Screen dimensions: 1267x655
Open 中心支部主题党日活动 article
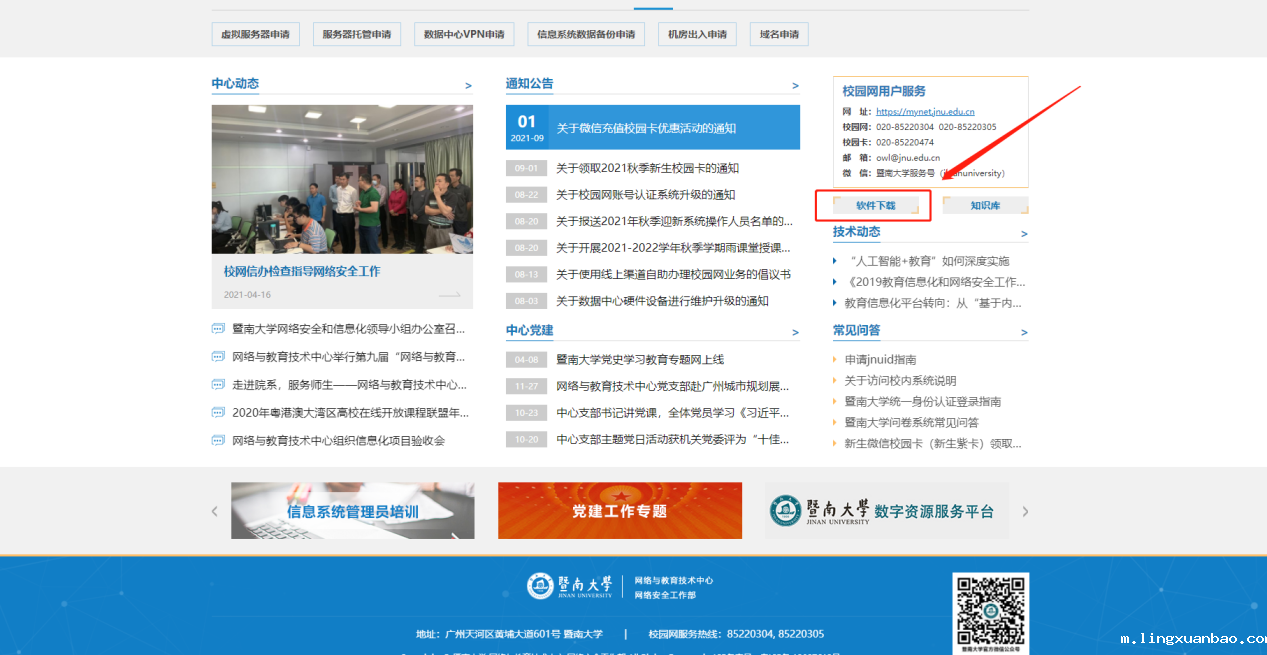[673, 439]
